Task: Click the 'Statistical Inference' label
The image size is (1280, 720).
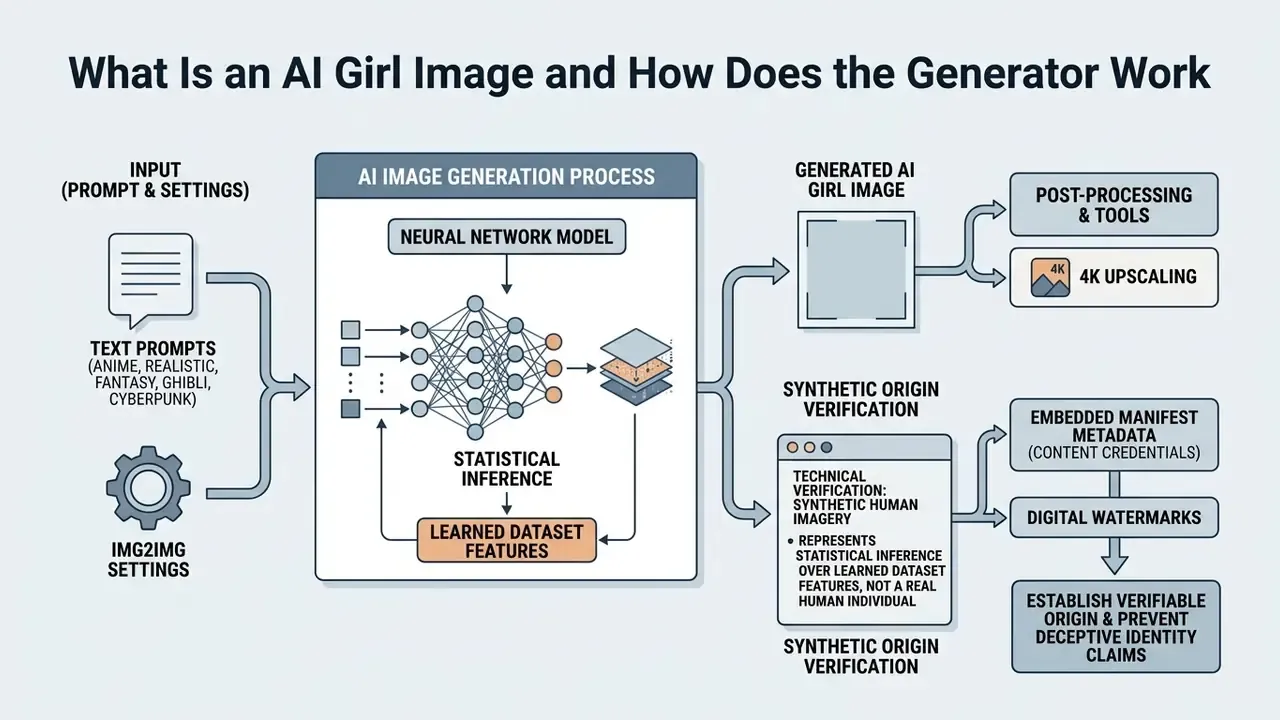Action: click(506, 469)
